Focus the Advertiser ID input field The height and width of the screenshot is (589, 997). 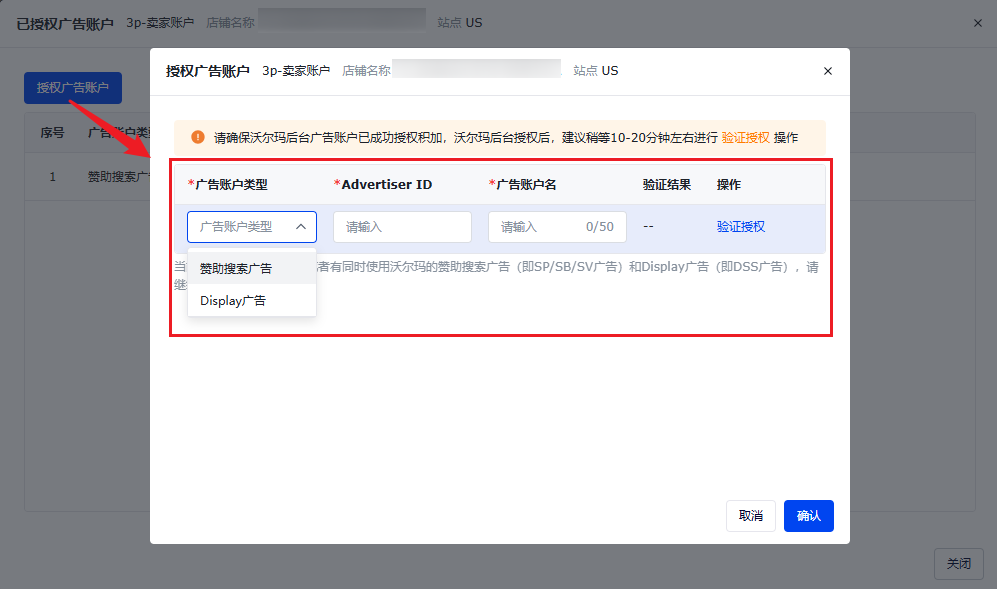click(402, 226)
